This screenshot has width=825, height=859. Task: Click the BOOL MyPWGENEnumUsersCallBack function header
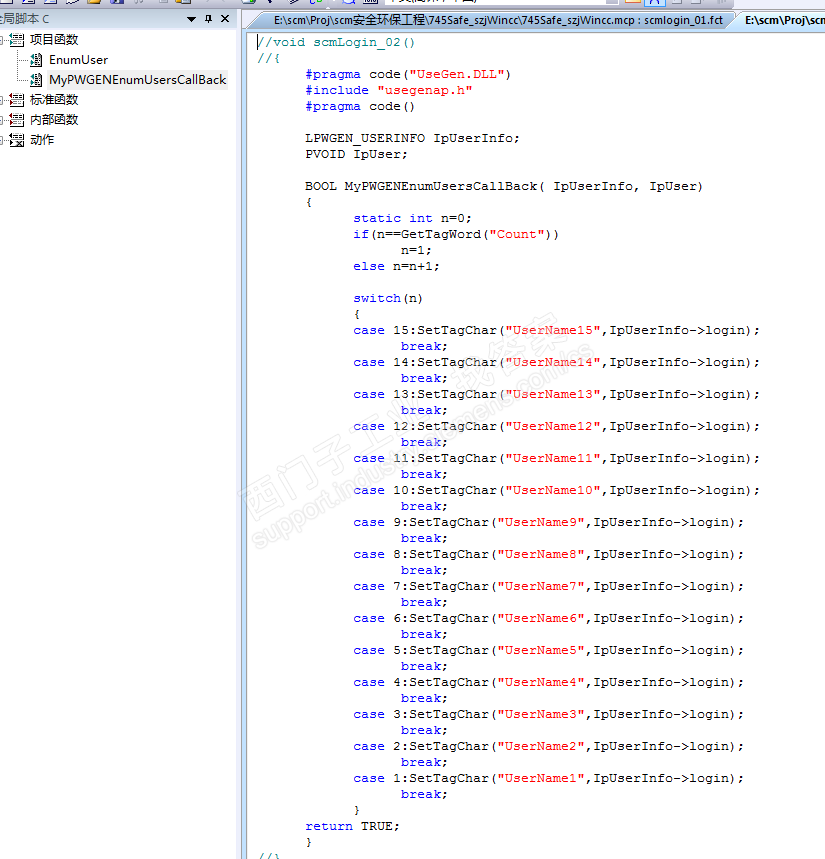[503, 186]
